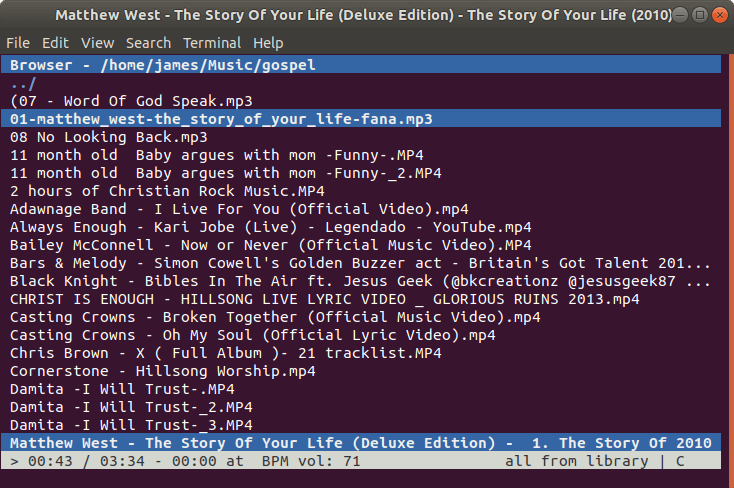Select '(07 - Word Of God Speak.mp3'
734x488 pixels.
tap(131, 101)
